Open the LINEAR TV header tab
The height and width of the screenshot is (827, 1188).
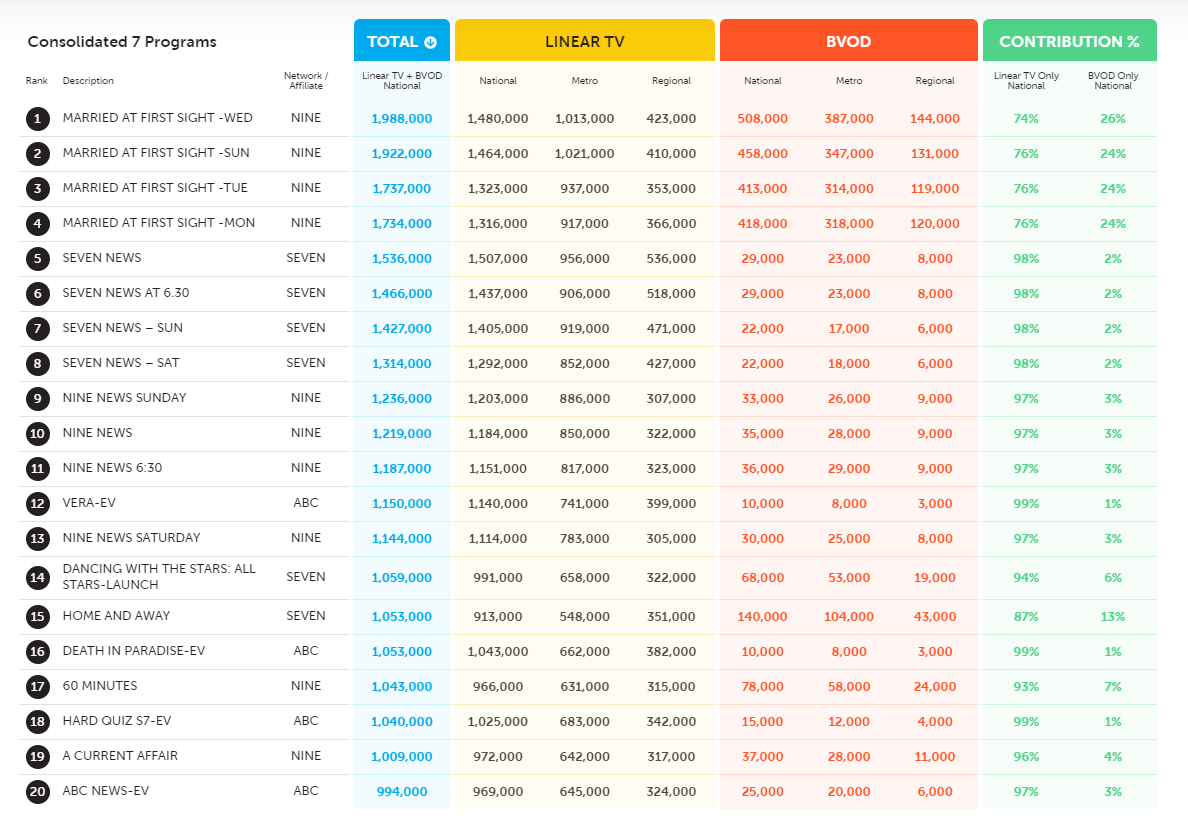pyautogui.click(x=585, y=42)
